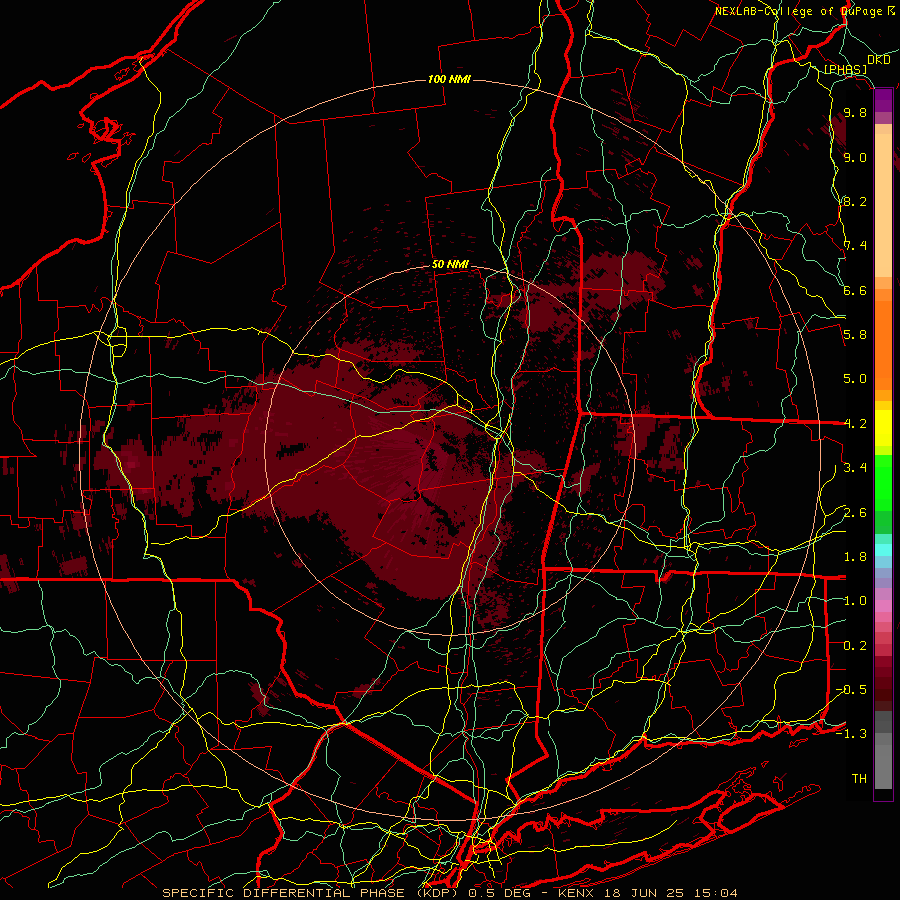Click the orange legend color band

click(883, 345)
